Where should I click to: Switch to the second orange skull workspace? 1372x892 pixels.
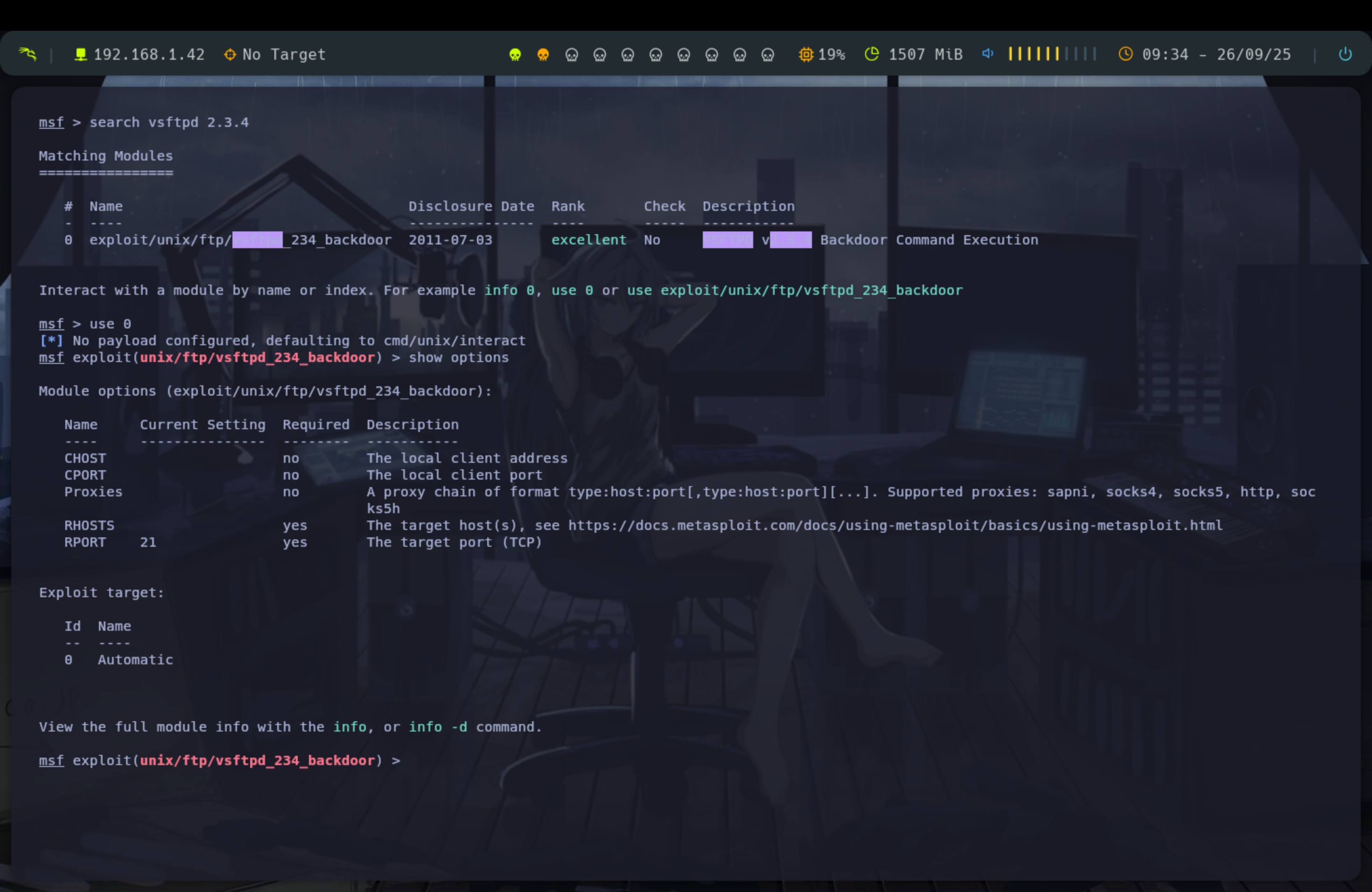click(543, 55)
